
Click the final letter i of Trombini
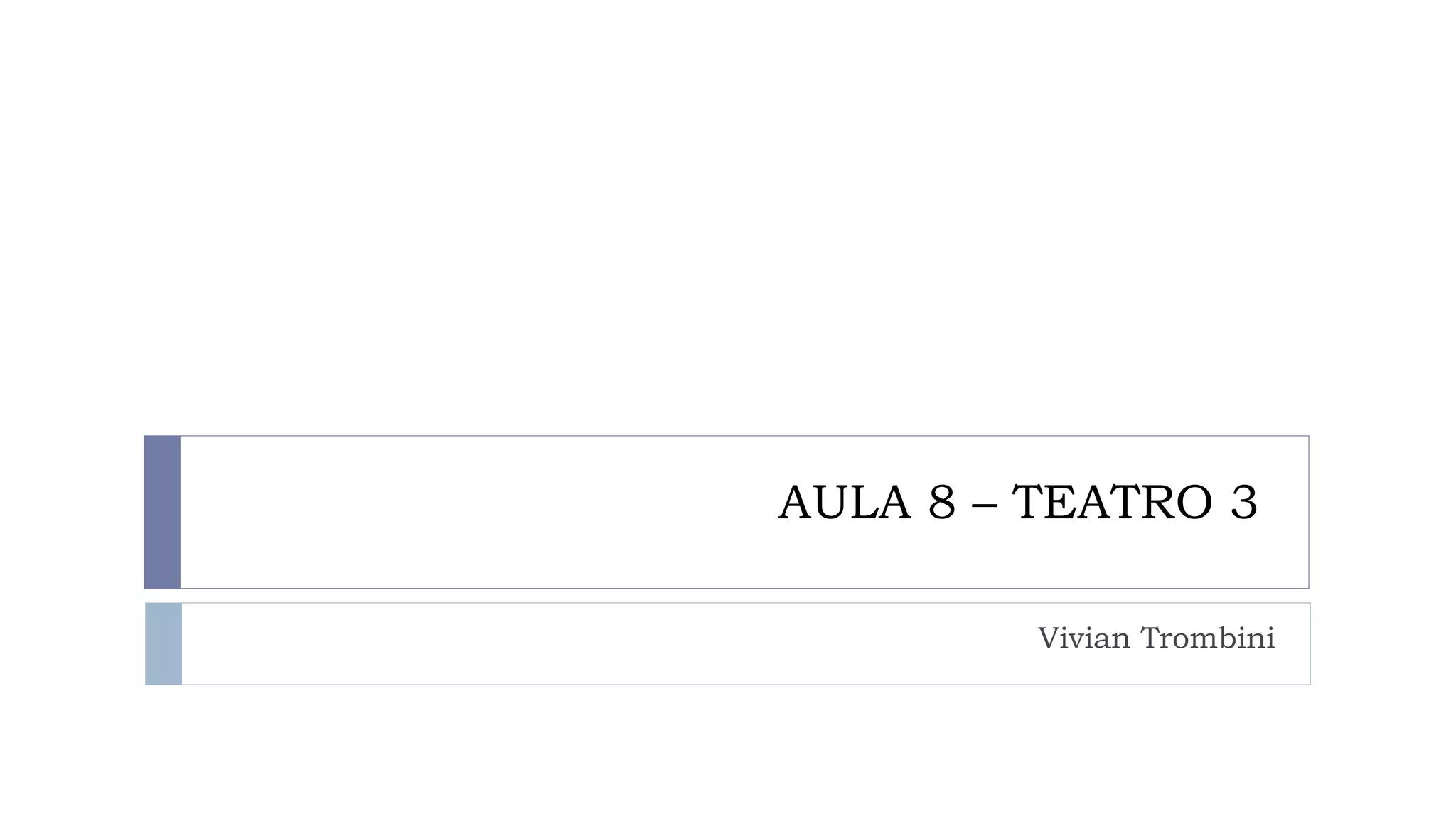click(x=1270, y=638)
